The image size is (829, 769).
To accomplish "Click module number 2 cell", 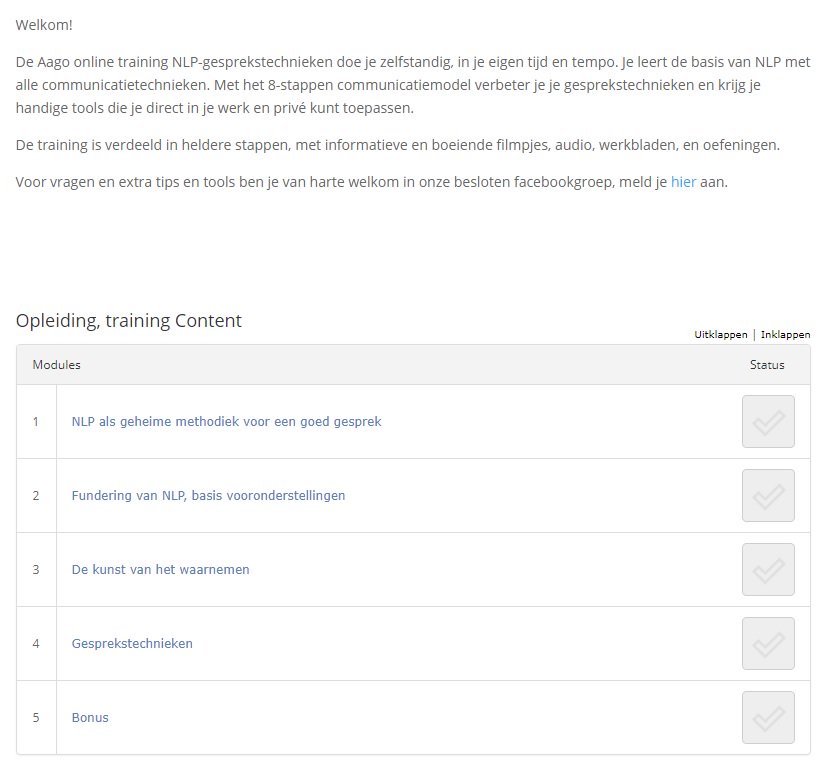I will [x=36, y=496].
